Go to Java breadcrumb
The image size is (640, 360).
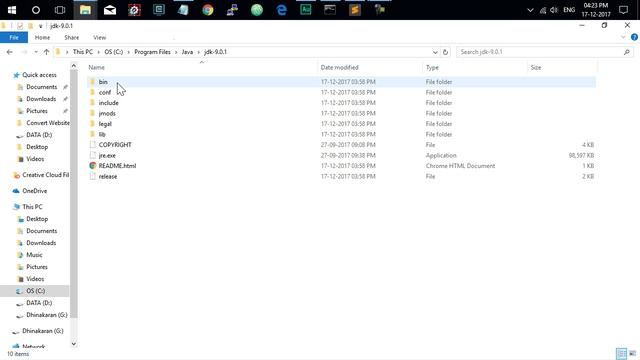pyautogui.click(x=187, y=52)
